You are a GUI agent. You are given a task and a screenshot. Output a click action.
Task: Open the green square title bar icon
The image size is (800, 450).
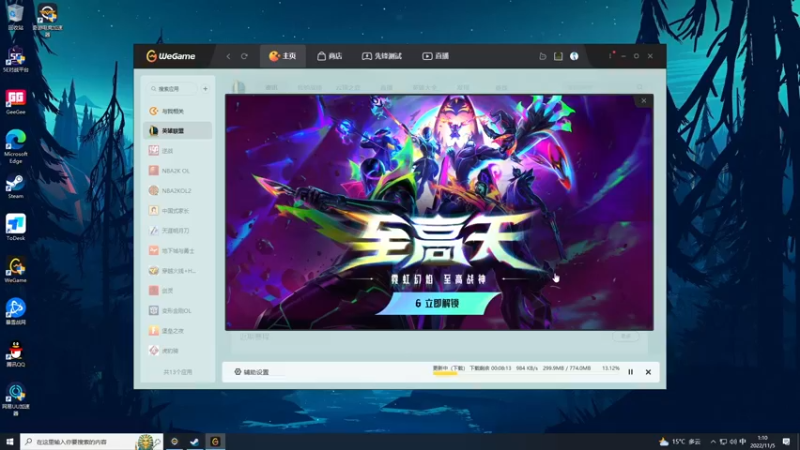coord(558,56)
